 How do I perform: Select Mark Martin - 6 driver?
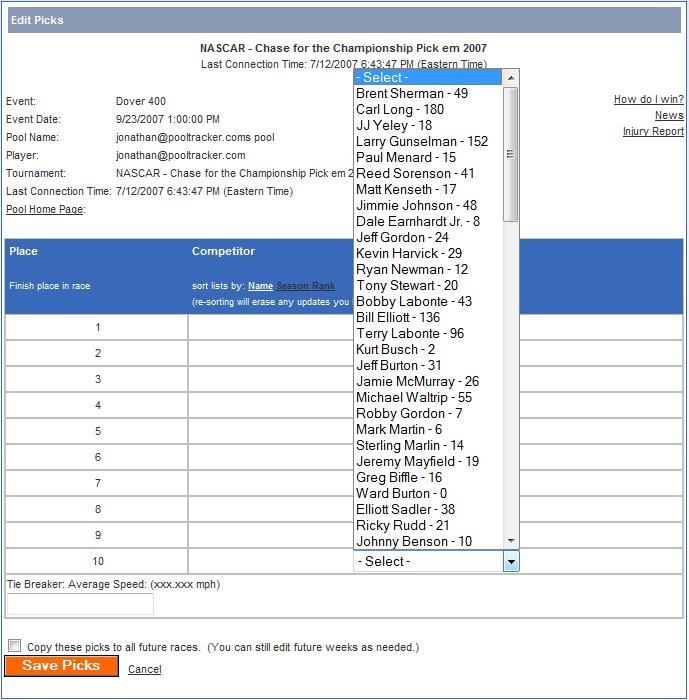click(428, 429)
